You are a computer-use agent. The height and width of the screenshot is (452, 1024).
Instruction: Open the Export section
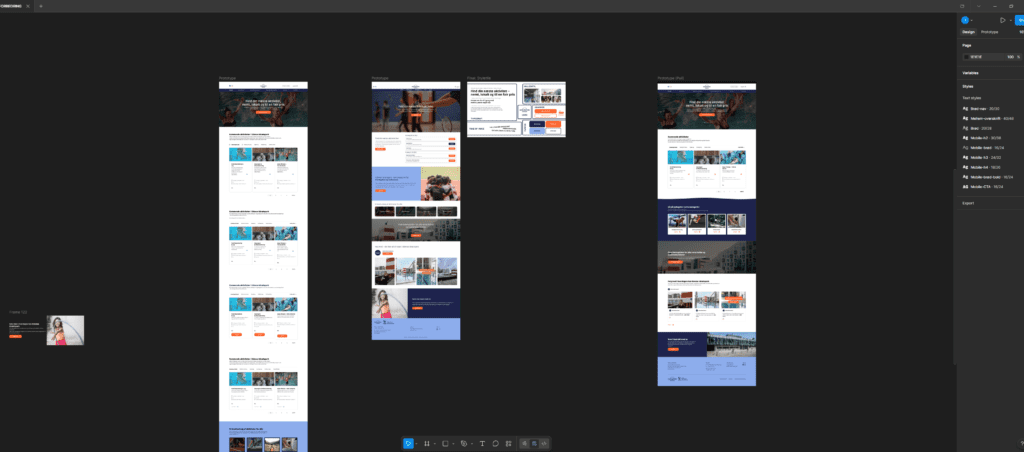coord(968,202)
